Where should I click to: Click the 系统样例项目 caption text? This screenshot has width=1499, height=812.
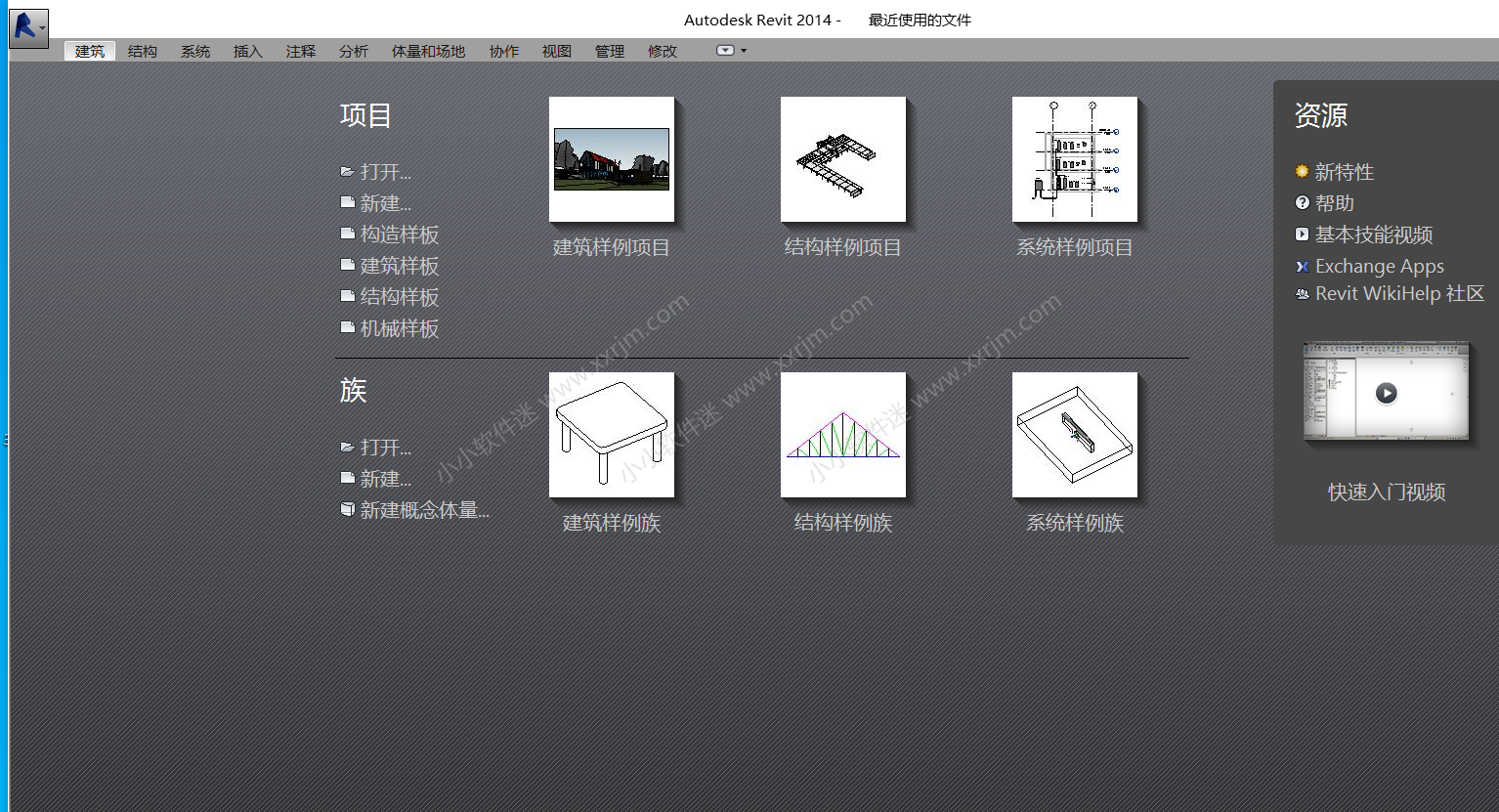[1075, 247]
